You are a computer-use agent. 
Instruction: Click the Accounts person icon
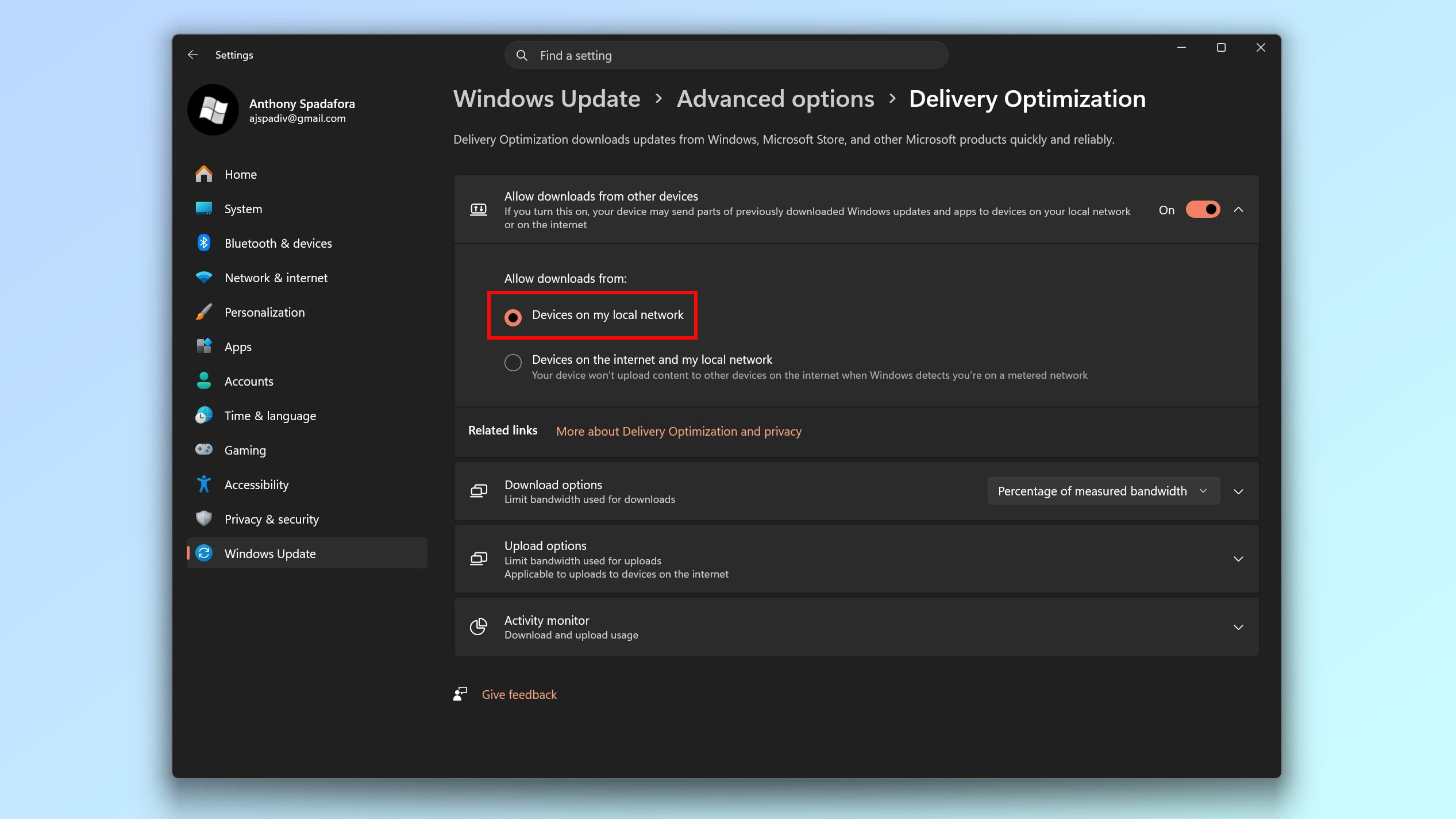pos(204,381)
